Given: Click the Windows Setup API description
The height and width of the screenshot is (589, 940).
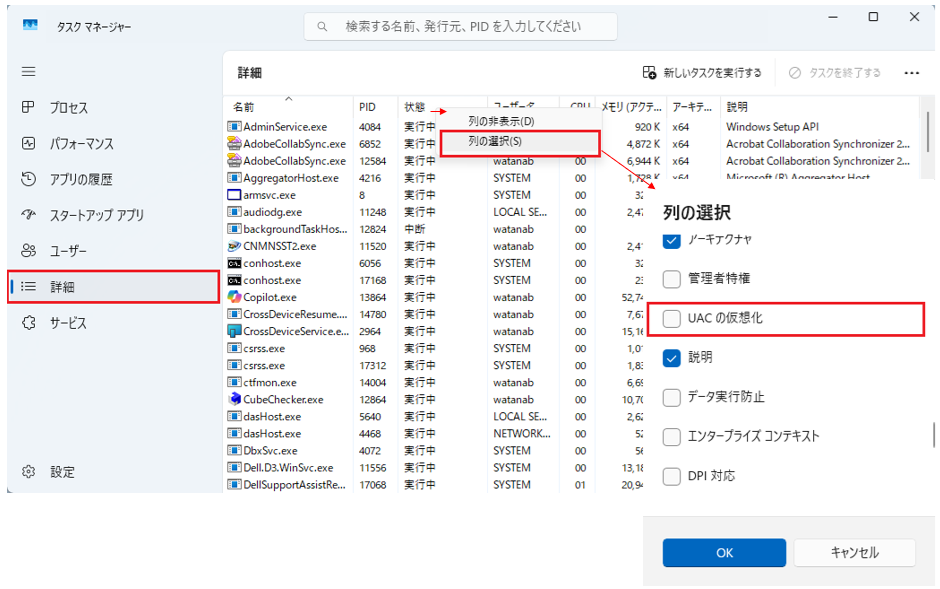Looking at the screenshot, I should 772,126.
